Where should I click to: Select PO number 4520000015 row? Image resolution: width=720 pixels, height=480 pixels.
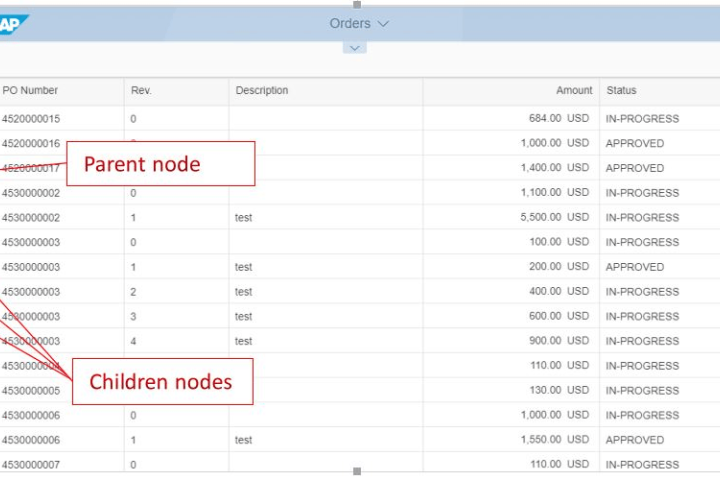pos(31,119)
